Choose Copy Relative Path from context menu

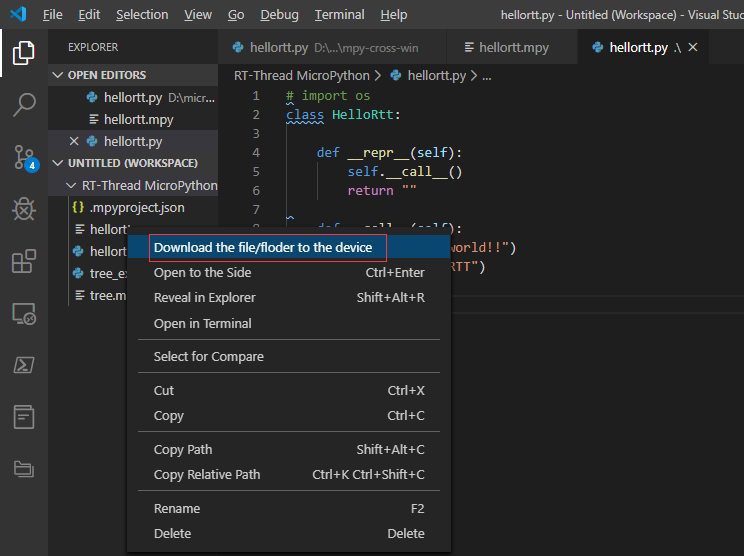(x=207, y=474)
